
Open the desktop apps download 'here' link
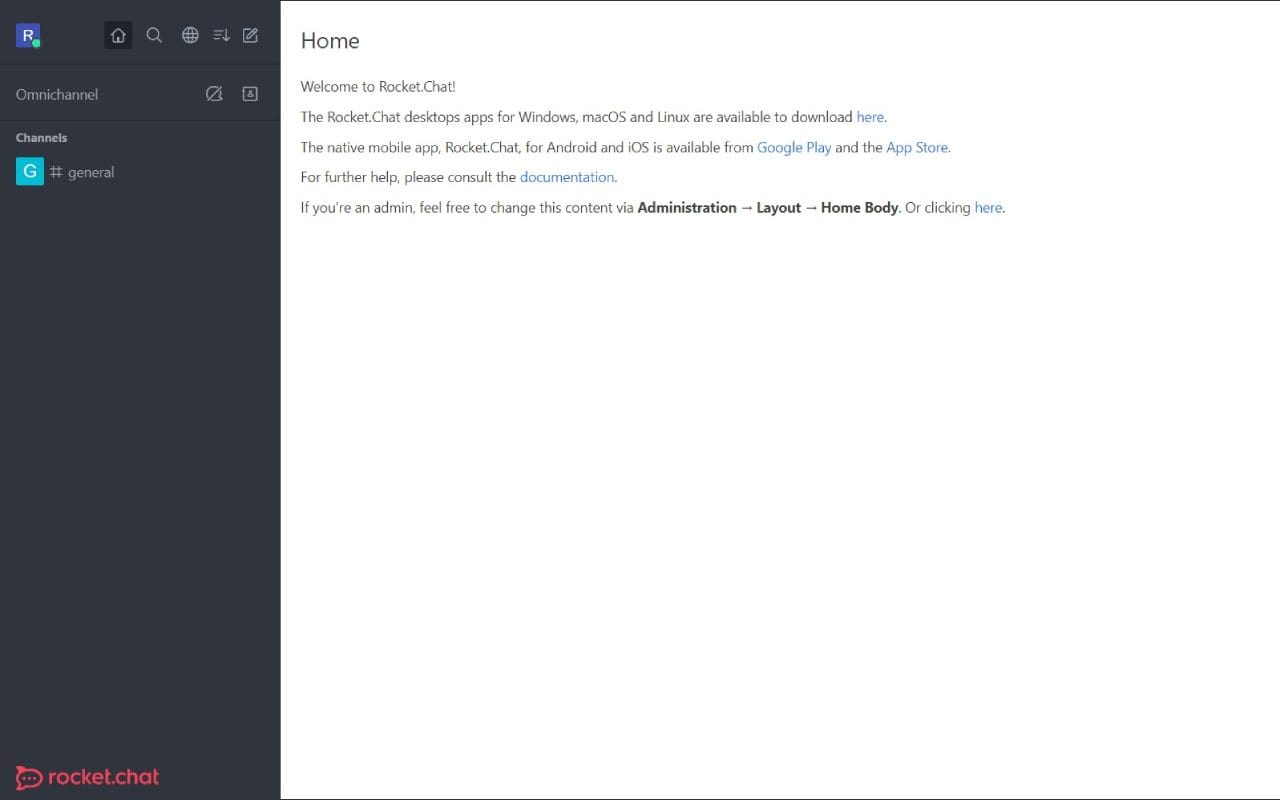click(x=869, y=117)
